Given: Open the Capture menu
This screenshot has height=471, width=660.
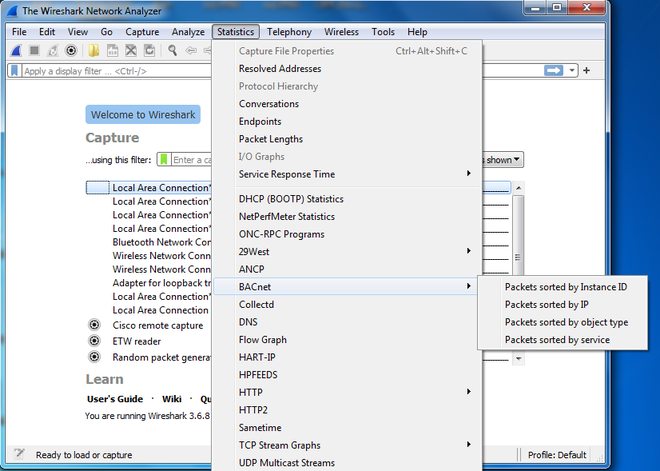Looking at the screenshot, I should click(142, 32).
